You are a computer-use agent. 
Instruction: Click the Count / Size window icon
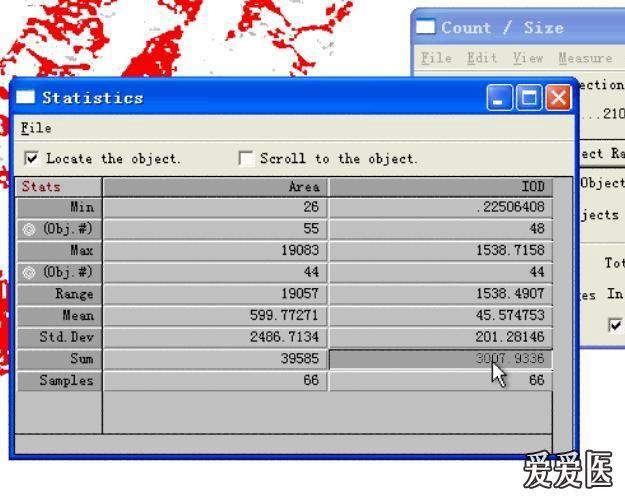click(x=426, y=27)
